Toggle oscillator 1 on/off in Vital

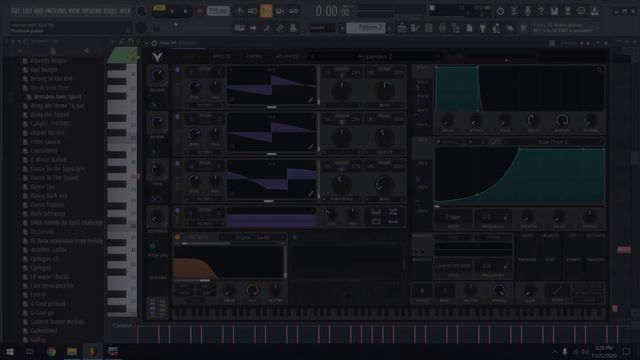coord(178,70)
